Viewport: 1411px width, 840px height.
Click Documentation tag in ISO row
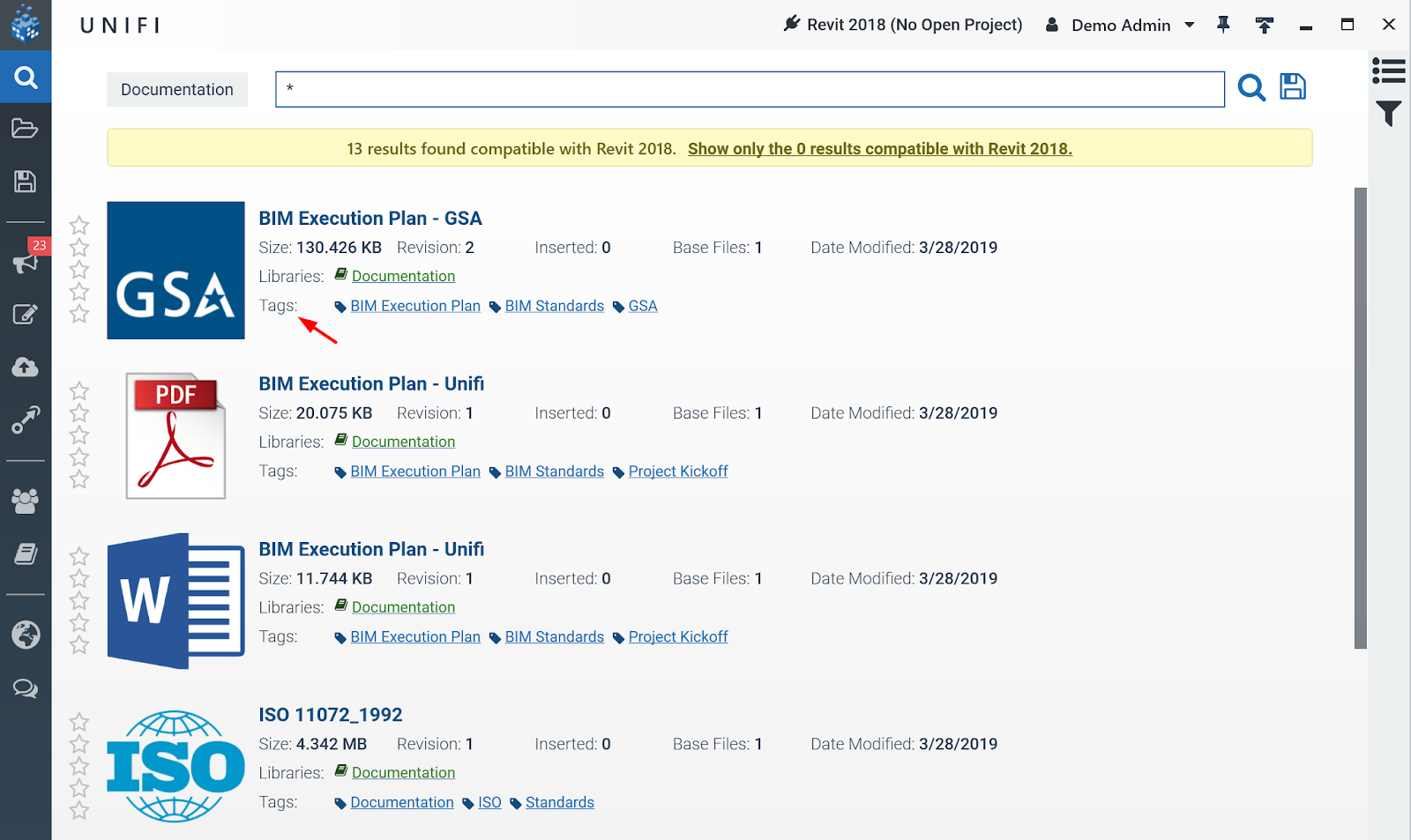402,802
